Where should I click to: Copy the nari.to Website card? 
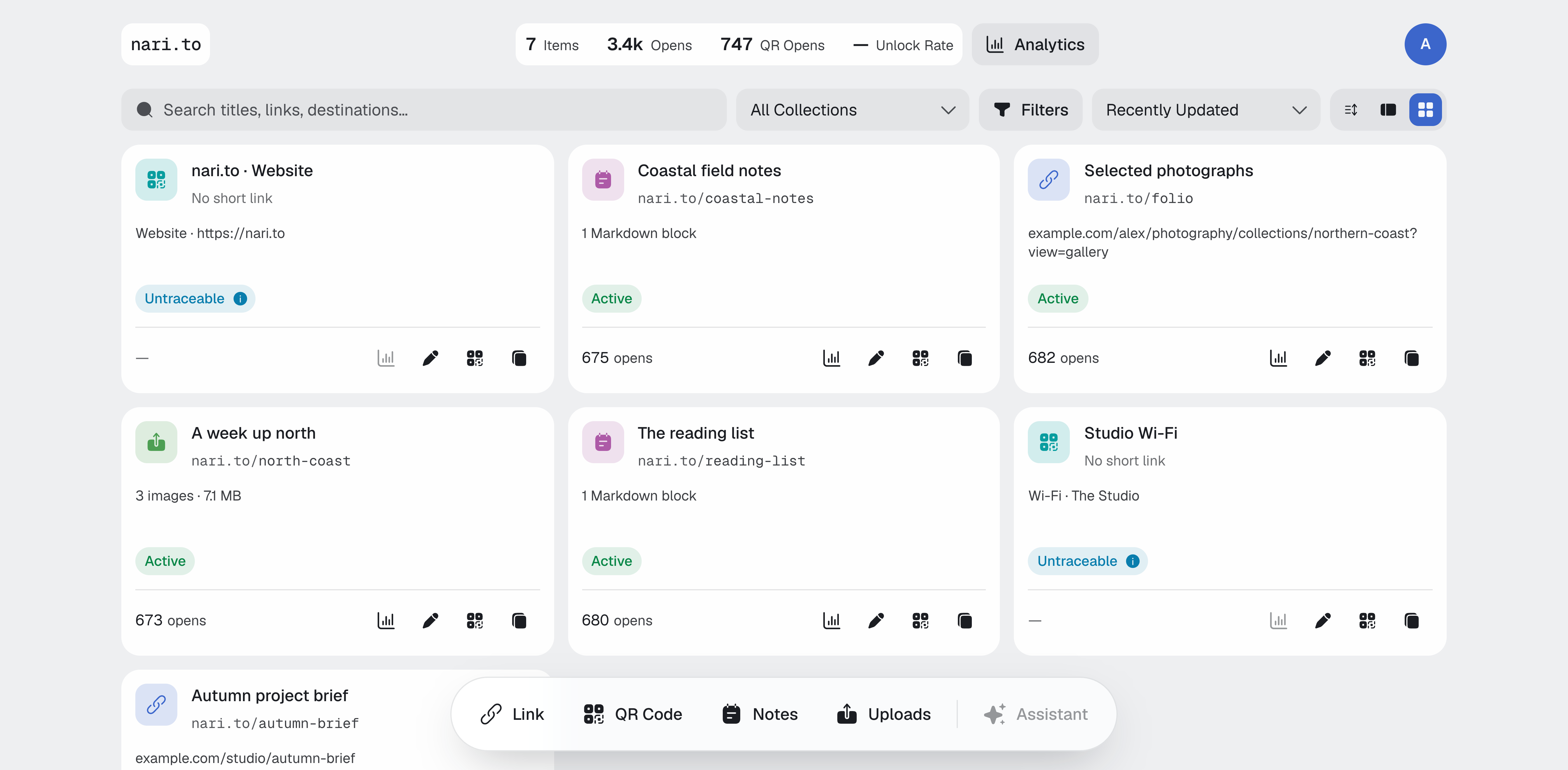pos(519,358)
